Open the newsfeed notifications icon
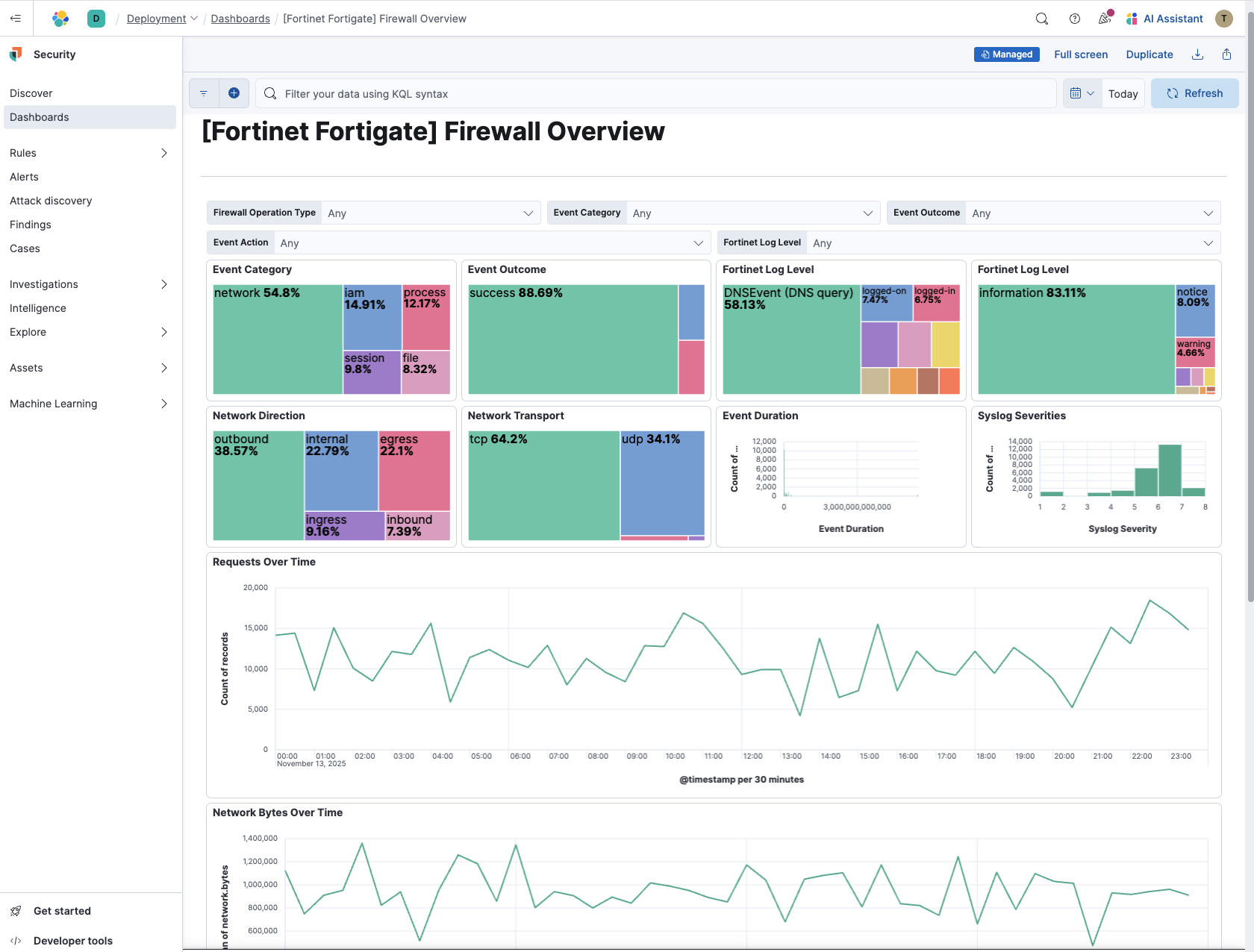 (x=1105, y=18)
